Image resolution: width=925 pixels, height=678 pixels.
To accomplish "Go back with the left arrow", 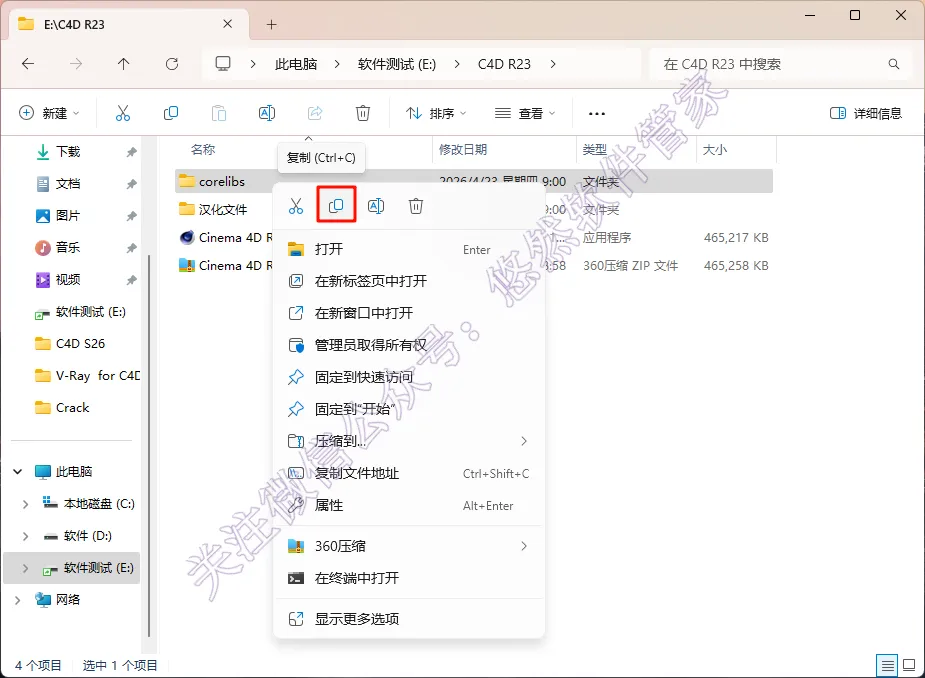I will point(28,64).
